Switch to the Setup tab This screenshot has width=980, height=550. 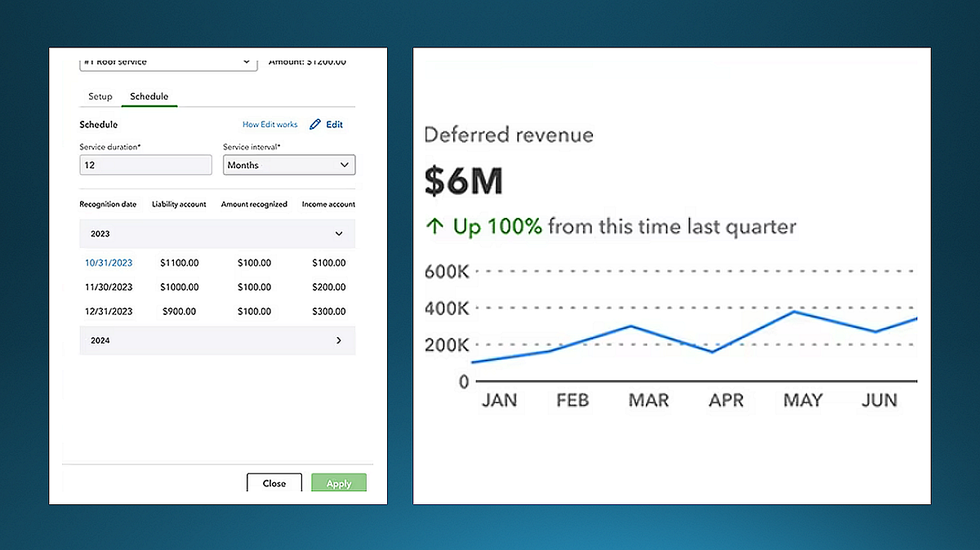click(x=100, y=97)
